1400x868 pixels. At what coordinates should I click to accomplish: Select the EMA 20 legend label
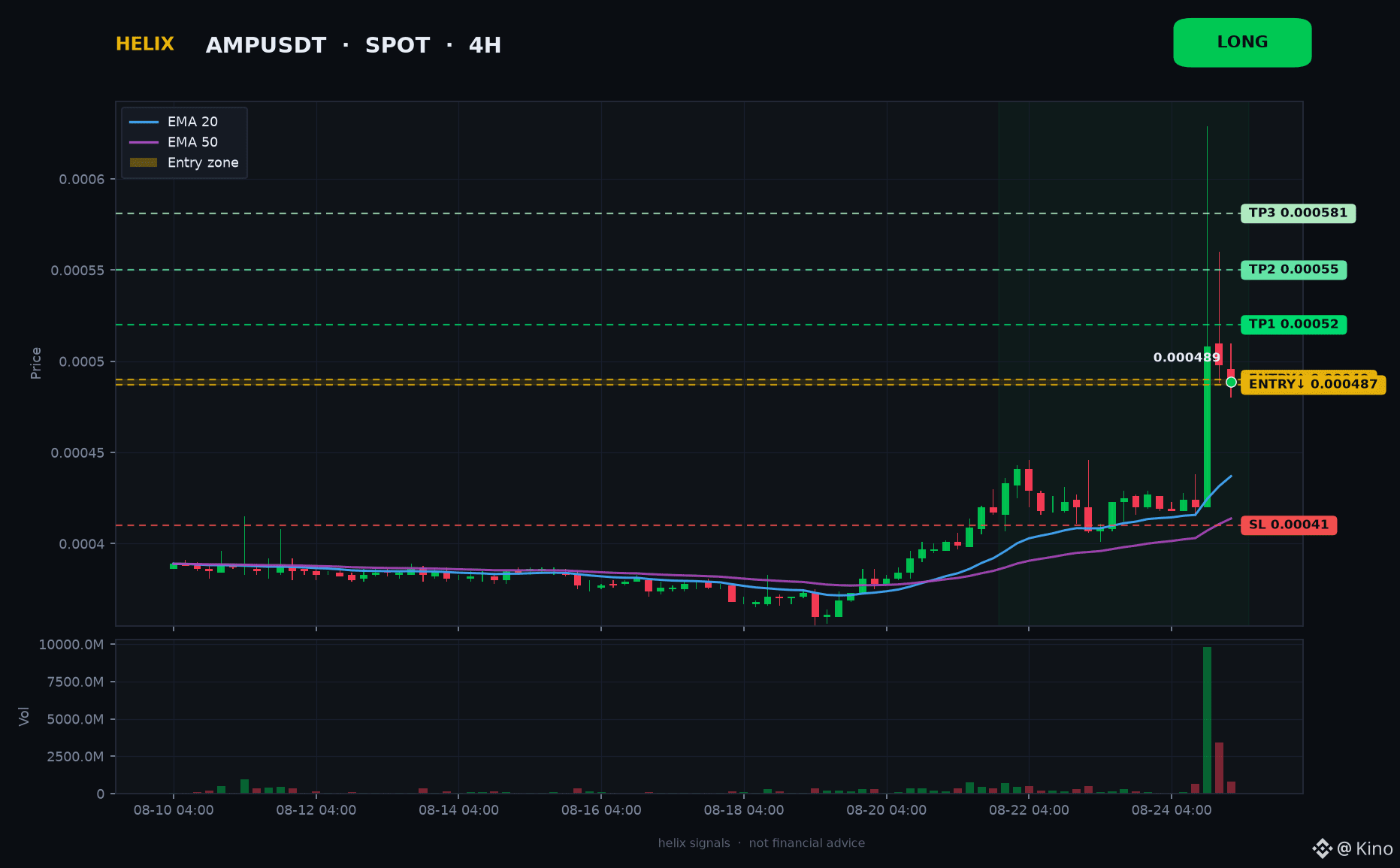[x=192, y=122]
